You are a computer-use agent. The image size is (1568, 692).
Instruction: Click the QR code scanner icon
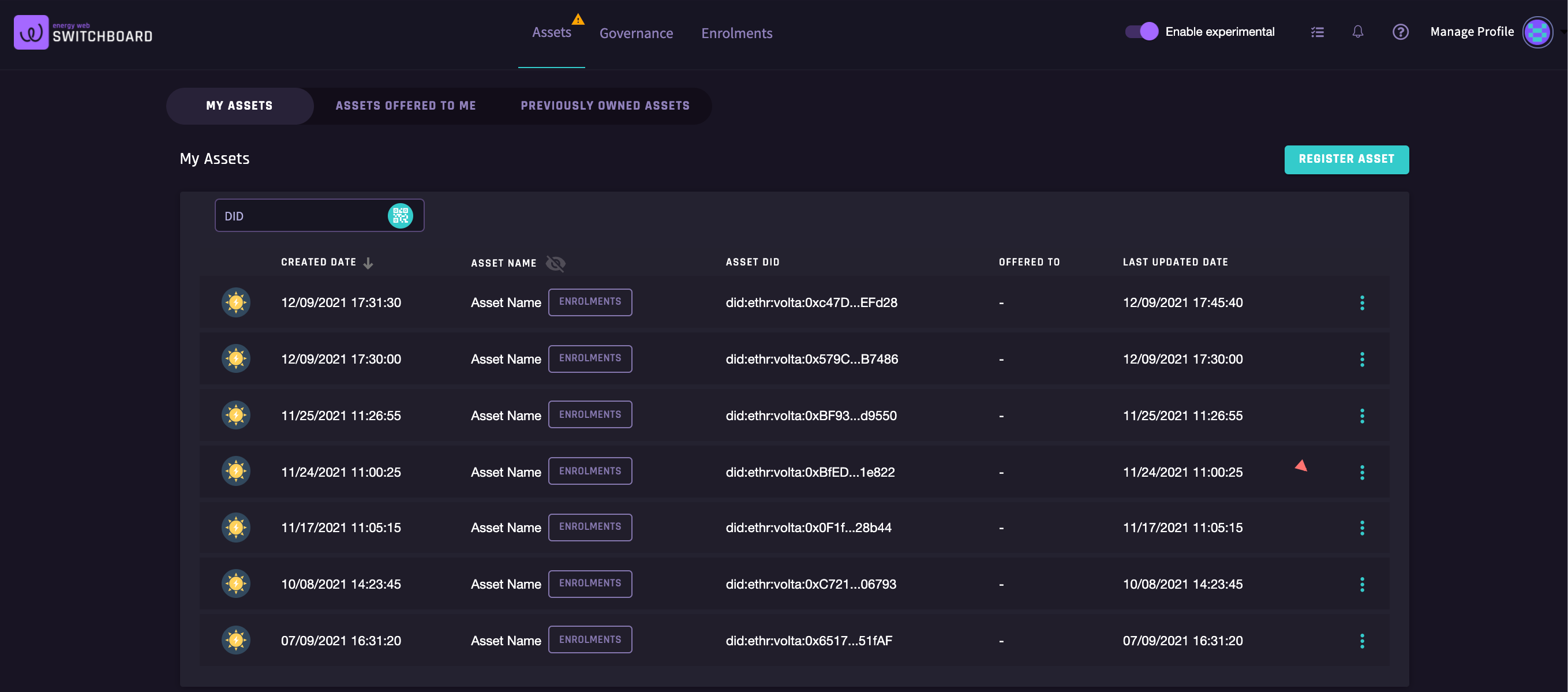(x=400, y=215)
